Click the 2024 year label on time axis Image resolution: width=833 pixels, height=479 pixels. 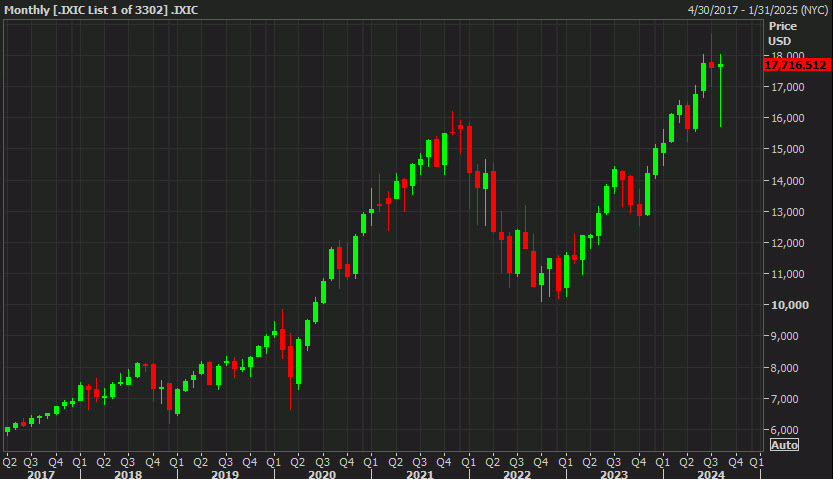tap(711, 474)
